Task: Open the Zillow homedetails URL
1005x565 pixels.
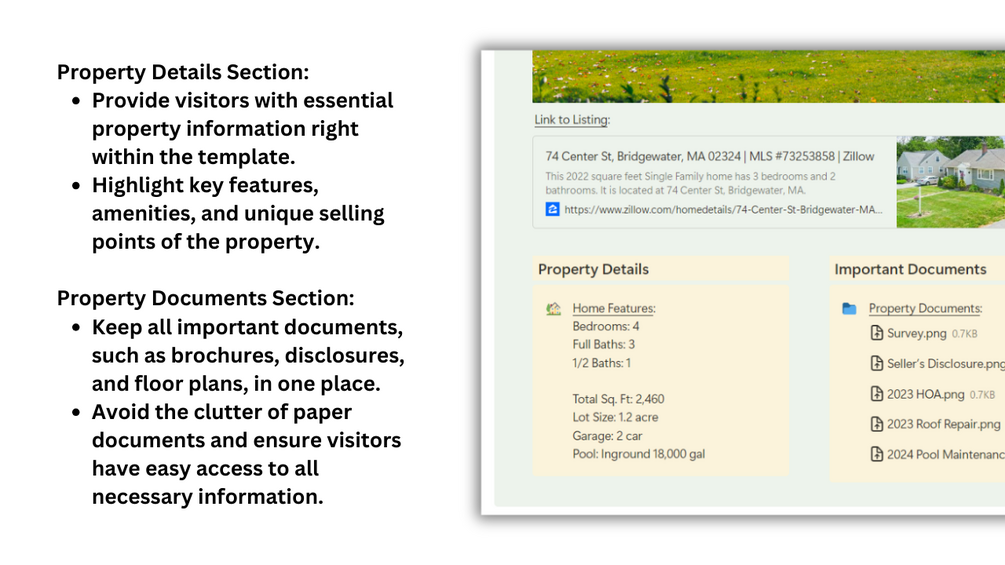Action: [723, 209]
